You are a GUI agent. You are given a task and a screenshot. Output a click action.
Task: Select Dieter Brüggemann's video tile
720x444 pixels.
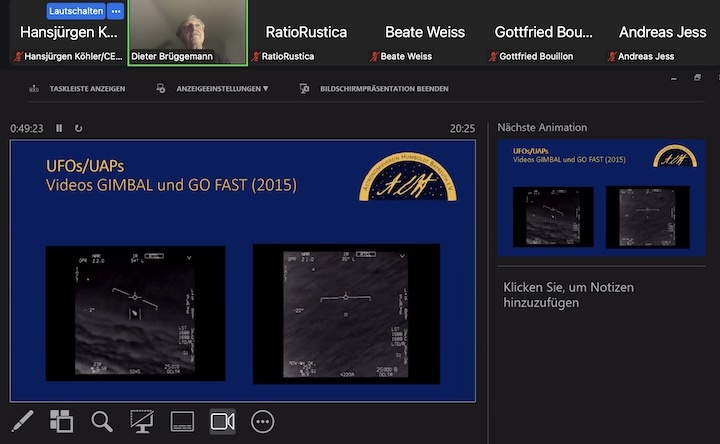187,32
